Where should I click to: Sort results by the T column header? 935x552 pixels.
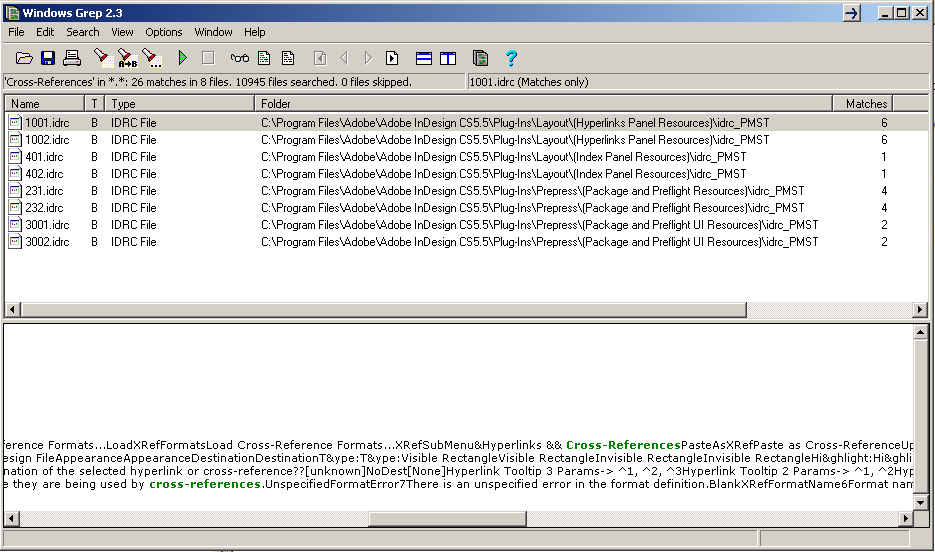coord(94,104)
